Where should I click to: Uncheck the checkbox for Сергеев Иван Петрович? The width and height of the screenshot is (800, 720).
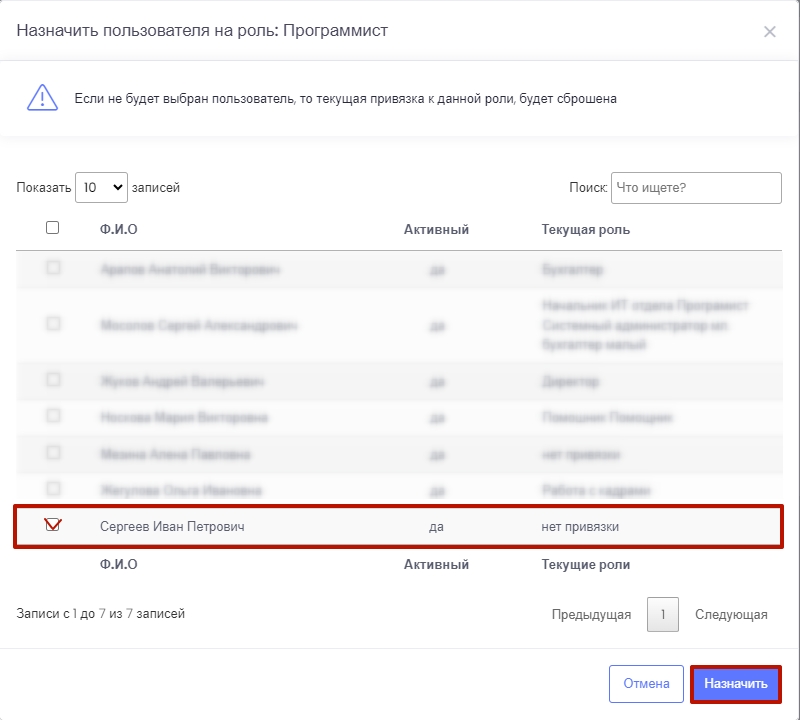53,526
